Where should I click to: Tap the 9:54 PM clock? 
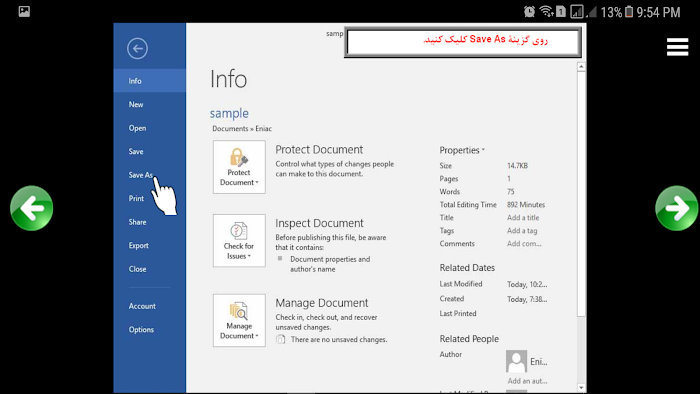coord(658,12)
